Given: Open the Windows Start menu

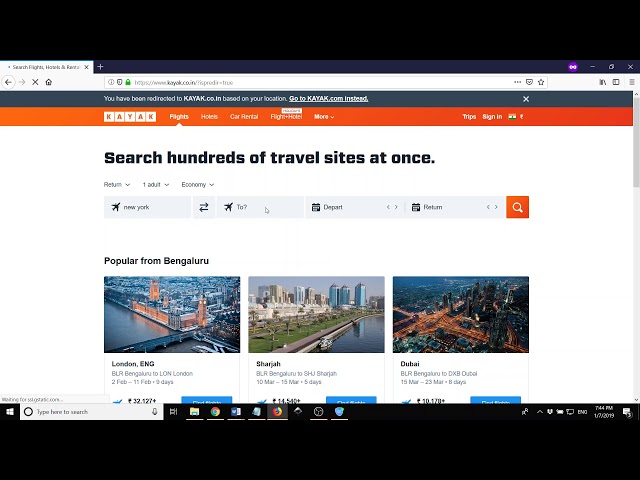Looking at the screenshot, I should [10, 412].
